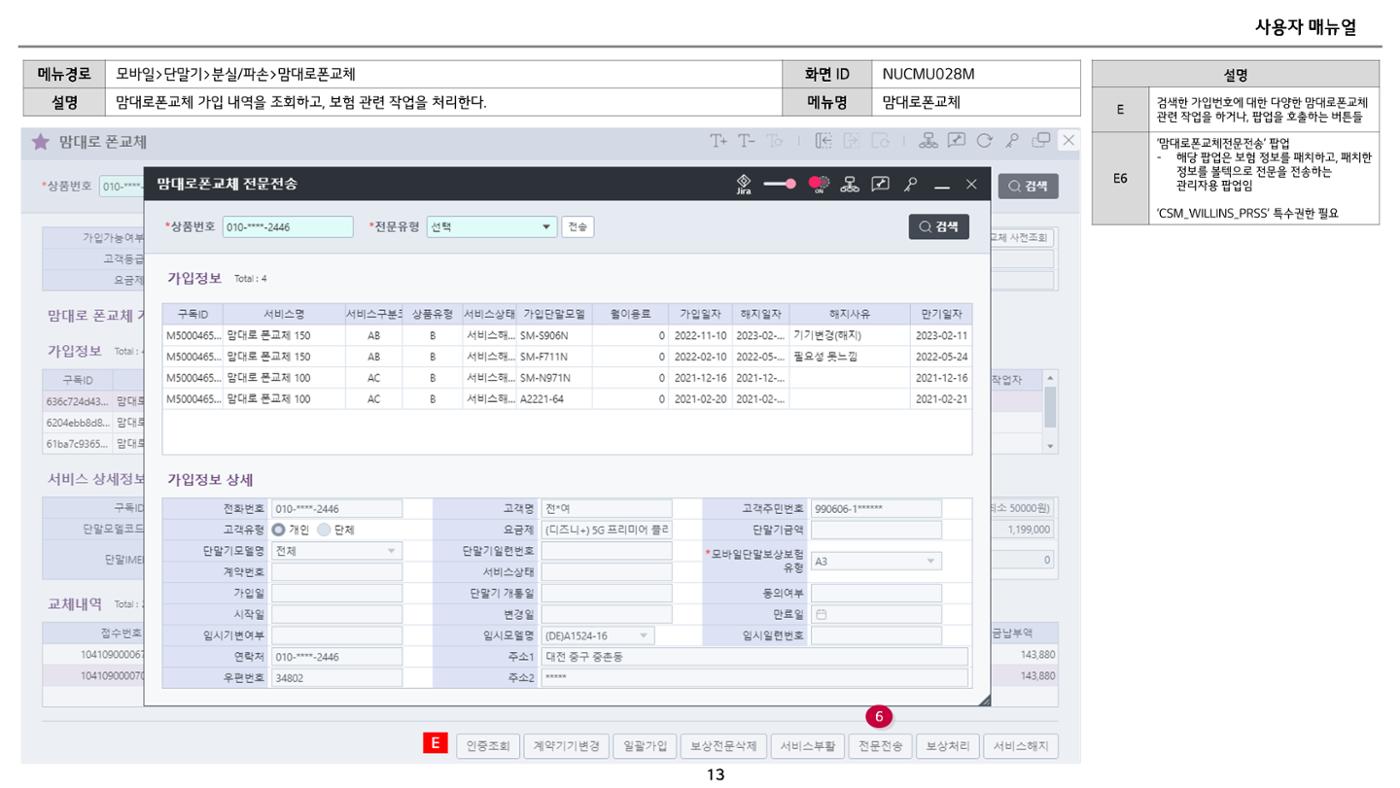Open the 임시모델명 (DE)A1524-16 dropdown
Viewport: 1400px width, 788px height.
[x=597, y=635]
